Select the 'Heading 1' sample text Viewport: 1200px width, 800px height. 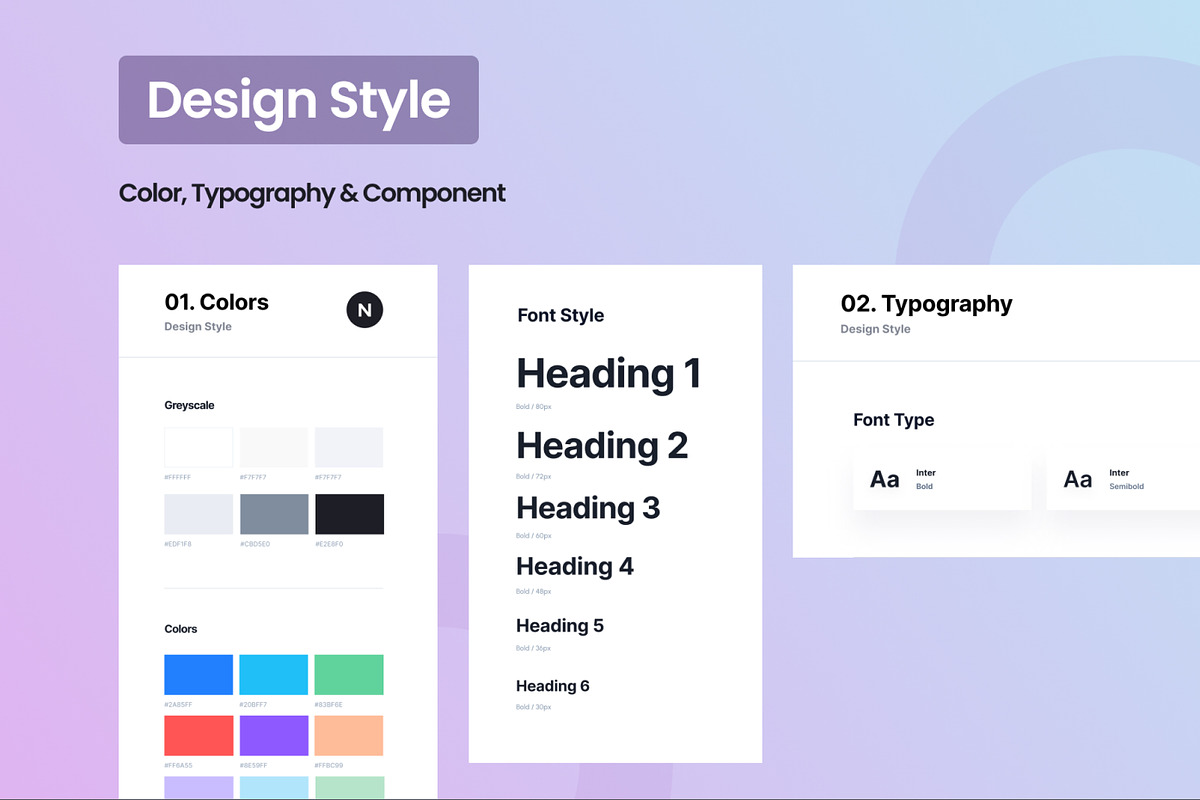pos(609,373)
